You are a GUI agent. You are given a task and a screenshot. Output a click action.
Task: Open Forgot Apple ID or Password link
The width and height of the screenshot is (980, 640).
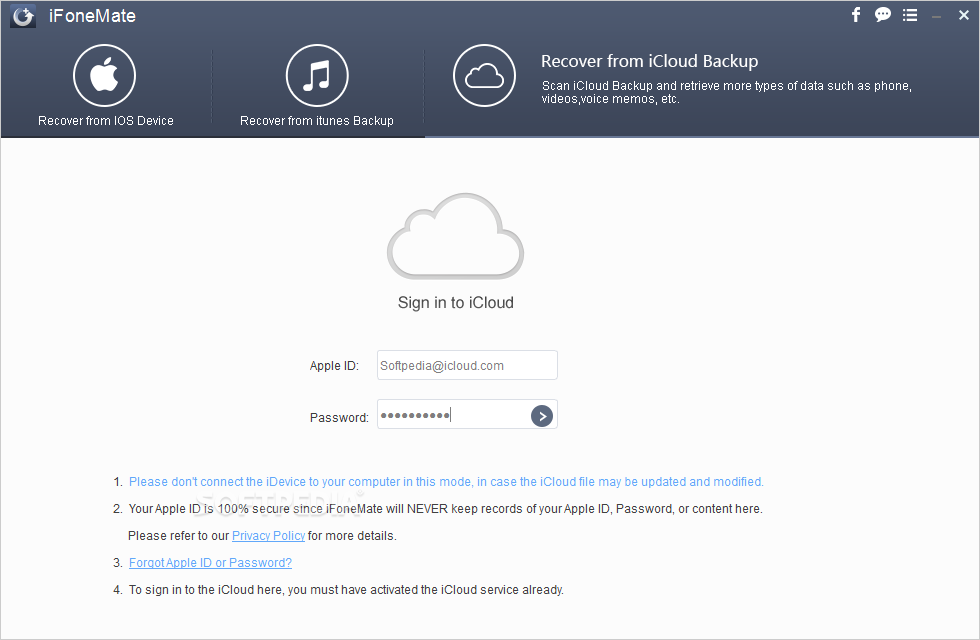pyautogui.click(x=210, y=562)
